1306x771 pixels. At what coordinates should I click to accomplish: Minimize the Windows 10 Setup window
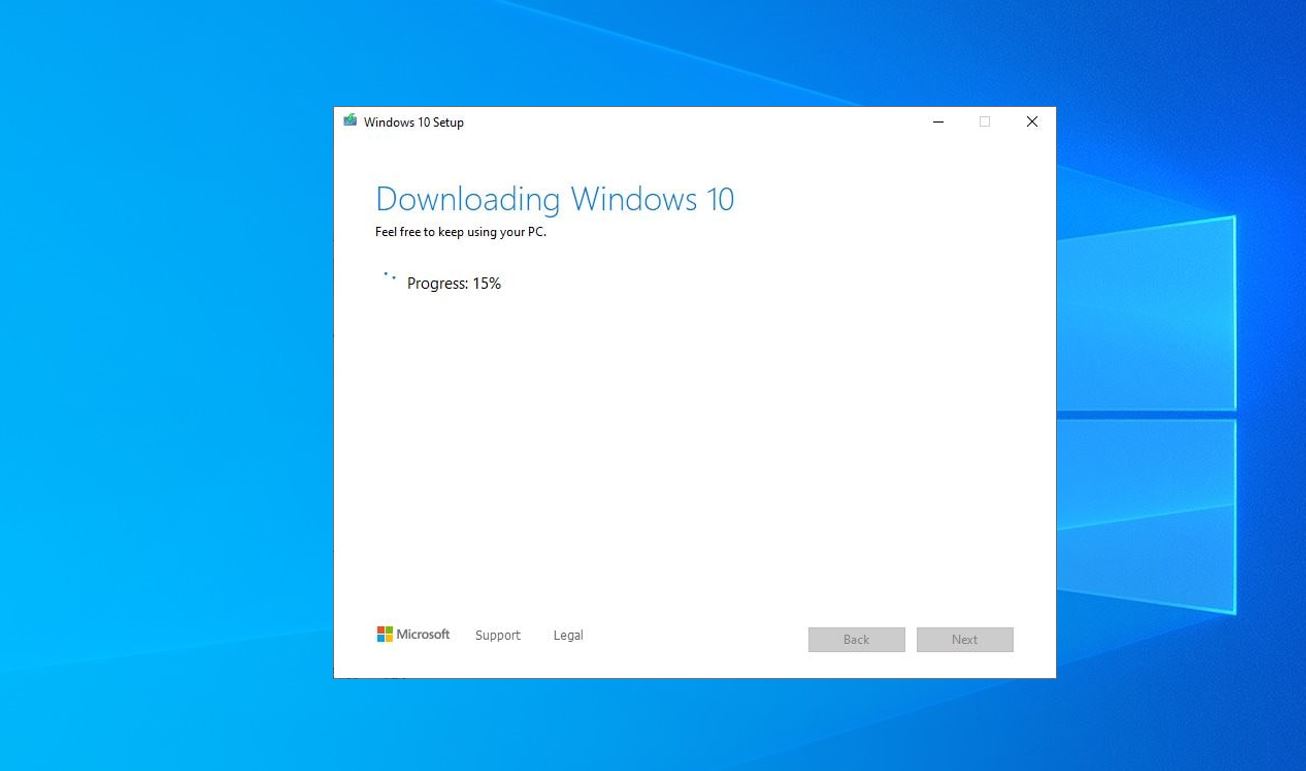click(x=938, y=122)
